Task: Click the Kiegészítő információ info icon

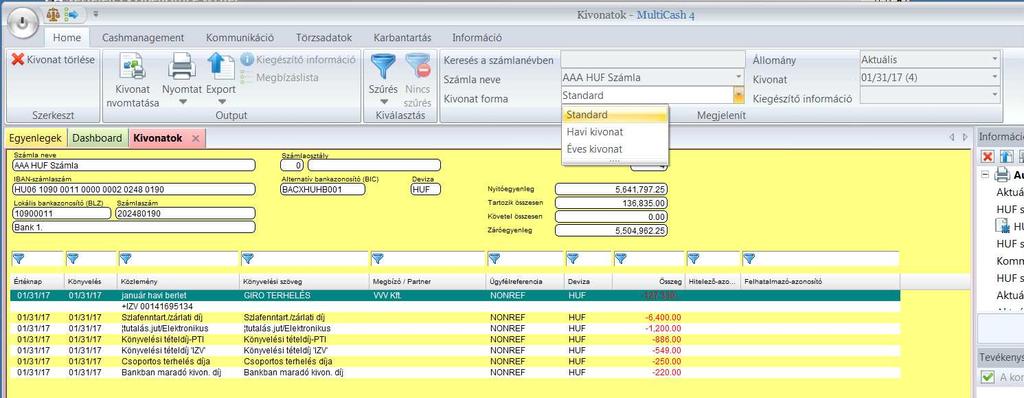Action: point(246,59)
